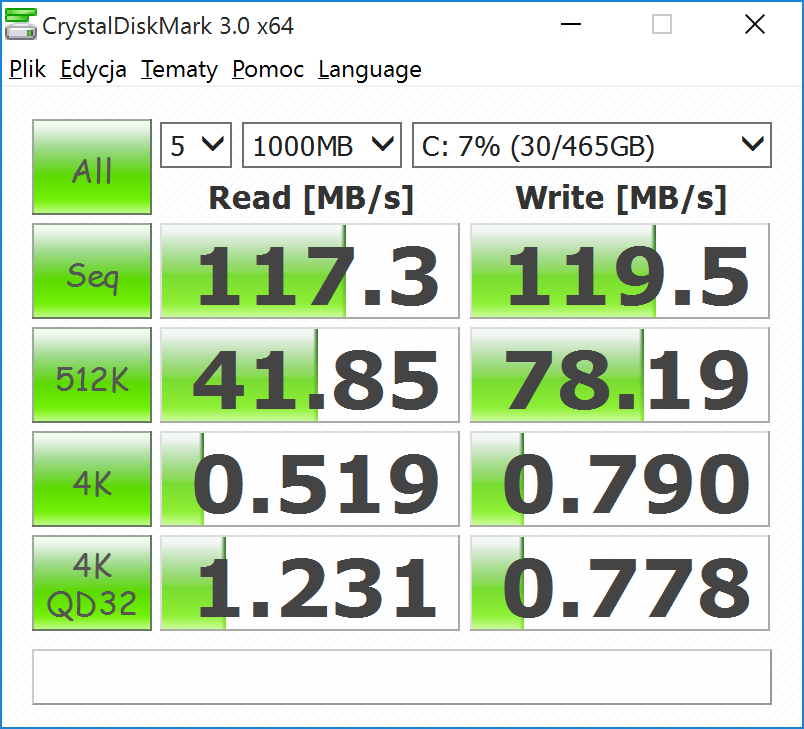Viewport: 804px width, 729px height.
Task: Click the empty comment field at bottom
Action: (402, 677)
